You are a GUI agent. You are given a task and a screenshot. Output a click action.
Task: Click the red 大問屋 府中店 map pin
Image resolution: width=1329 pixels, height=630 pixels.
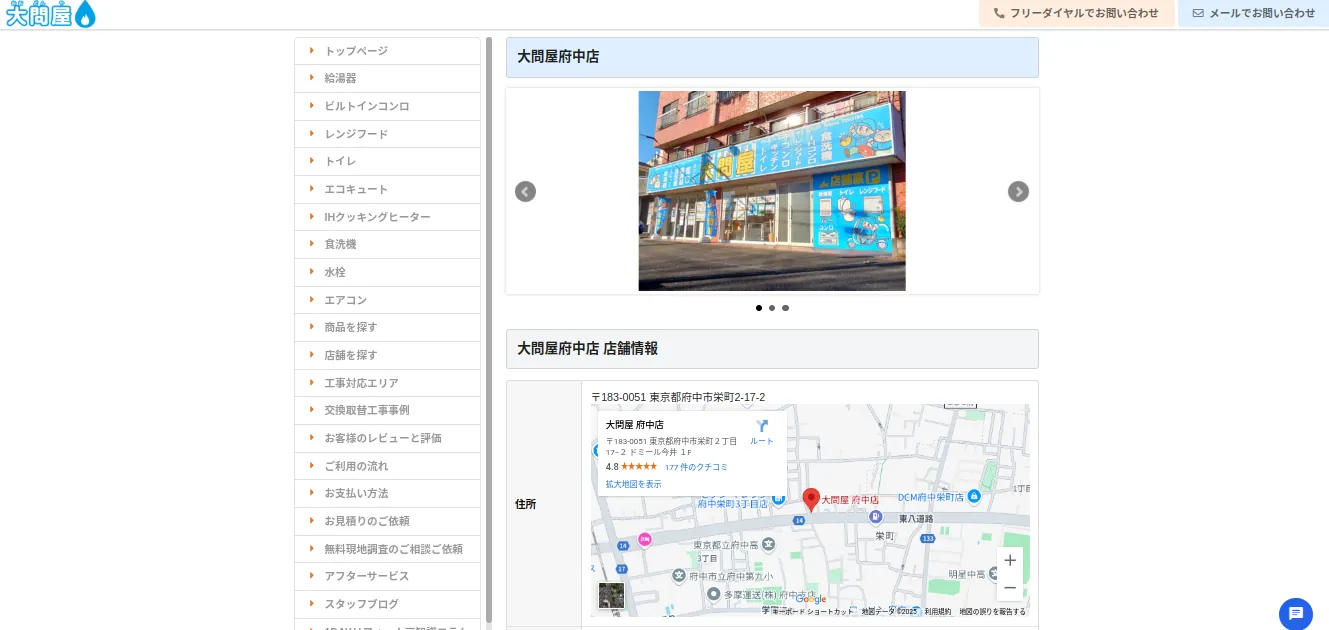point(811,499)
